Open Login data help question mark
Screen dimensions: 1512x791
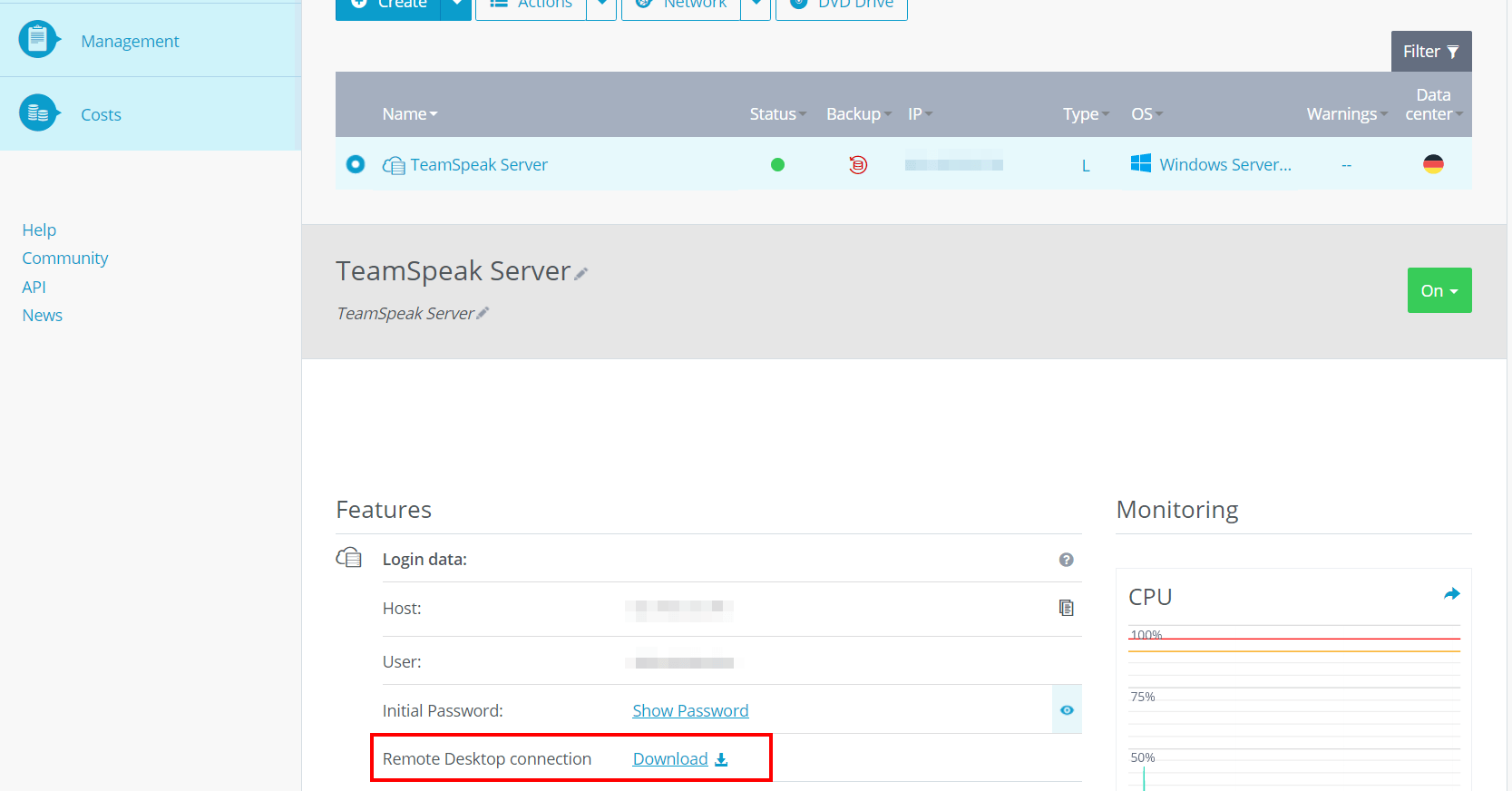[1067, 560]
